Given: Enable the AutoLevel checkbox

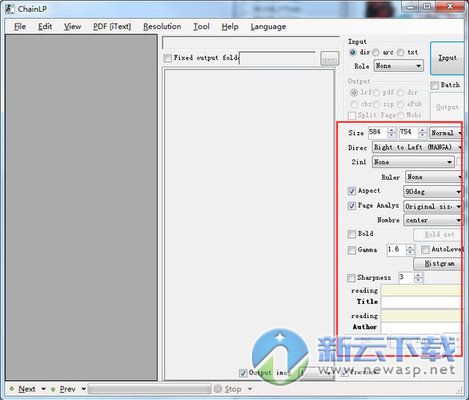Looking at the screenshot, I should [x=425, y=250].
